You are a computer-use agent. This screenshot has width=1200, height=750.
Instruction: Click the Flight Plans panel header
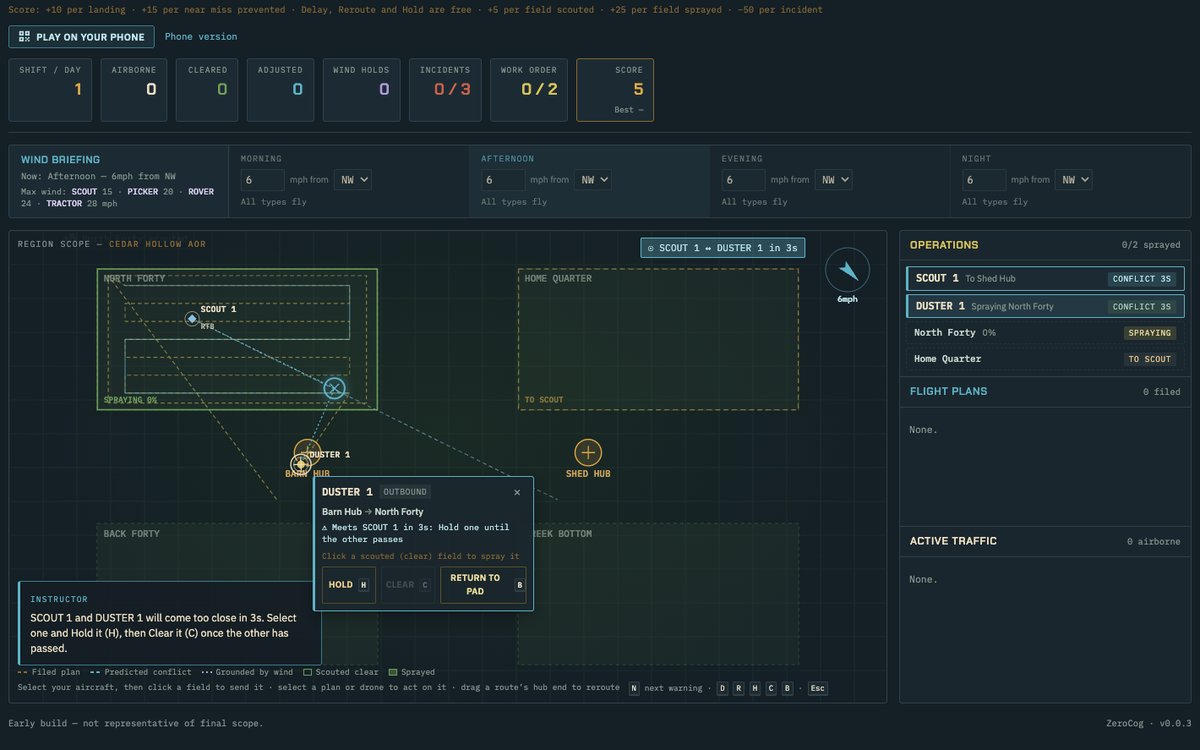[x=1045, y=391]
